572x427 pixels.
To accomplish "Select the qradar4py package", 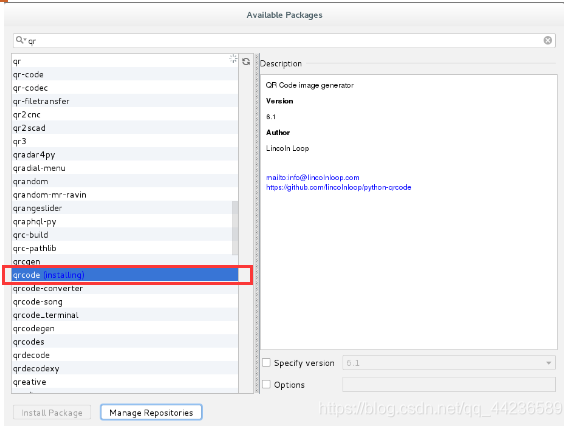I will (125, 155).
